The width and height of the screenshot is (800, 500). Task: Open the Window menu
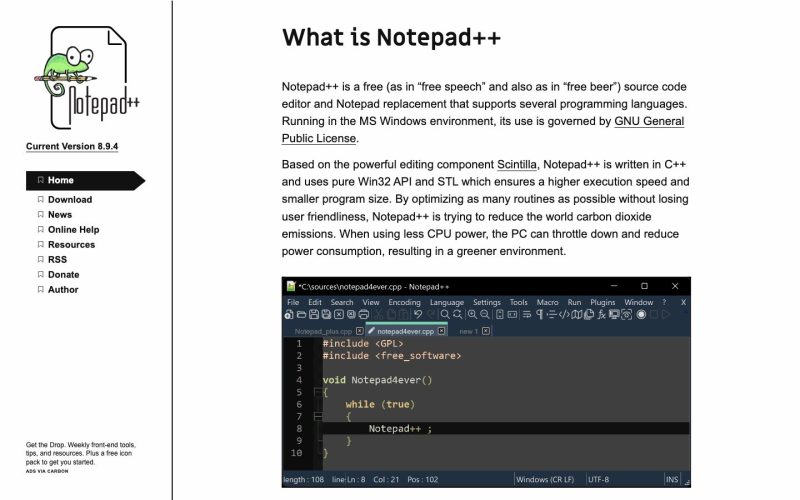pyautogui.click(x=639, y=302)
